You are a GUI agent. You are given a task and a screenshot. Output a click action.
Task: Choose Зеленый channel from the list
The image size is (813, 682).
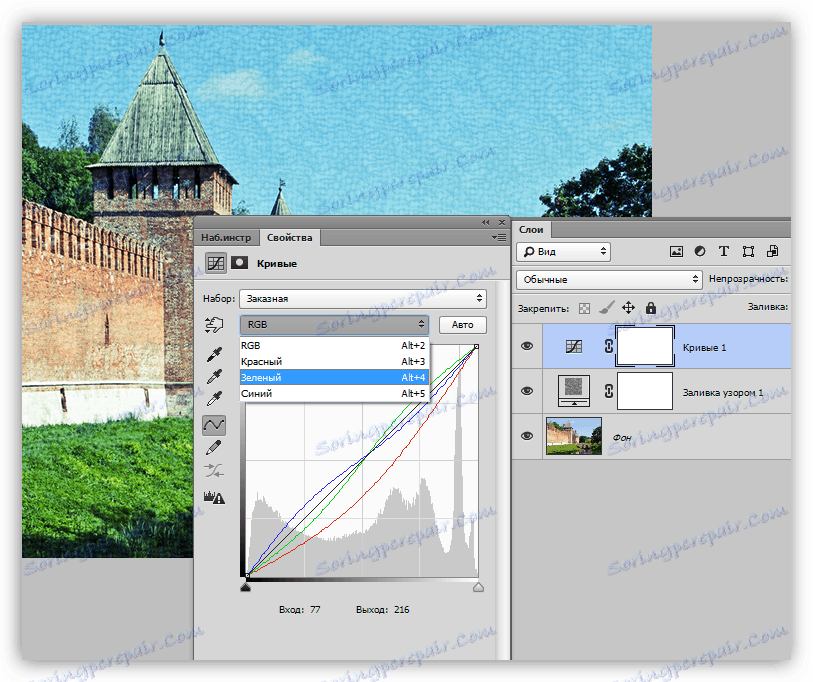pos(334,378)
